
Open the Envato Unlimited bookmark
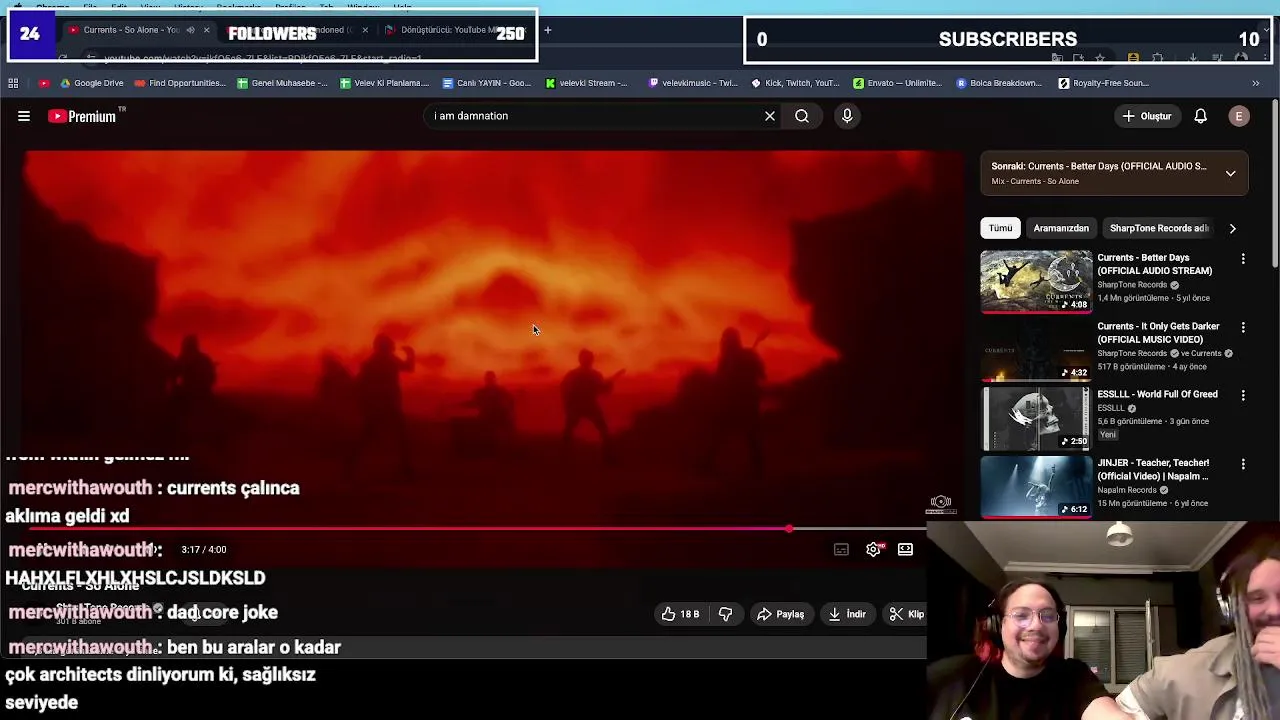pyautogui.click(x=898, y=83)
